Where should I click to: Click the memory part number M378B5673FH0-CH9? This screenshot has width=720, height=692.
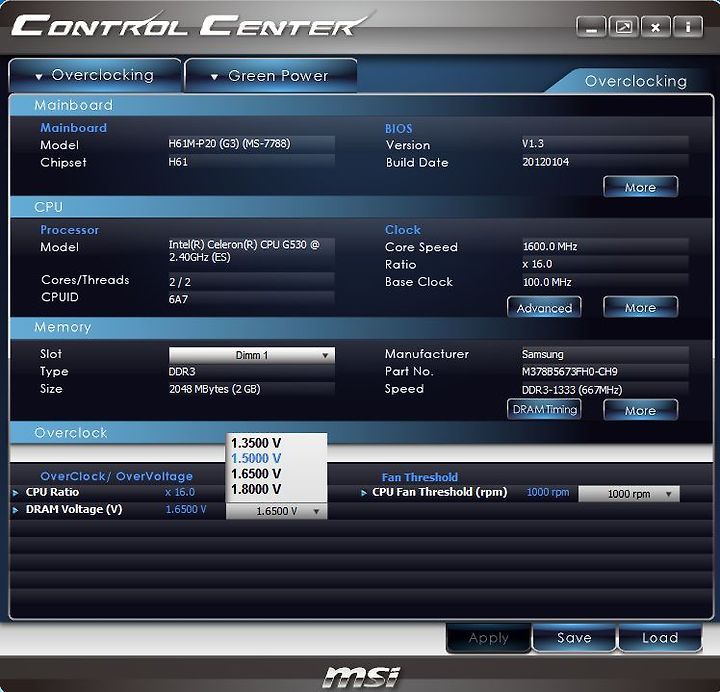point(570,371)
